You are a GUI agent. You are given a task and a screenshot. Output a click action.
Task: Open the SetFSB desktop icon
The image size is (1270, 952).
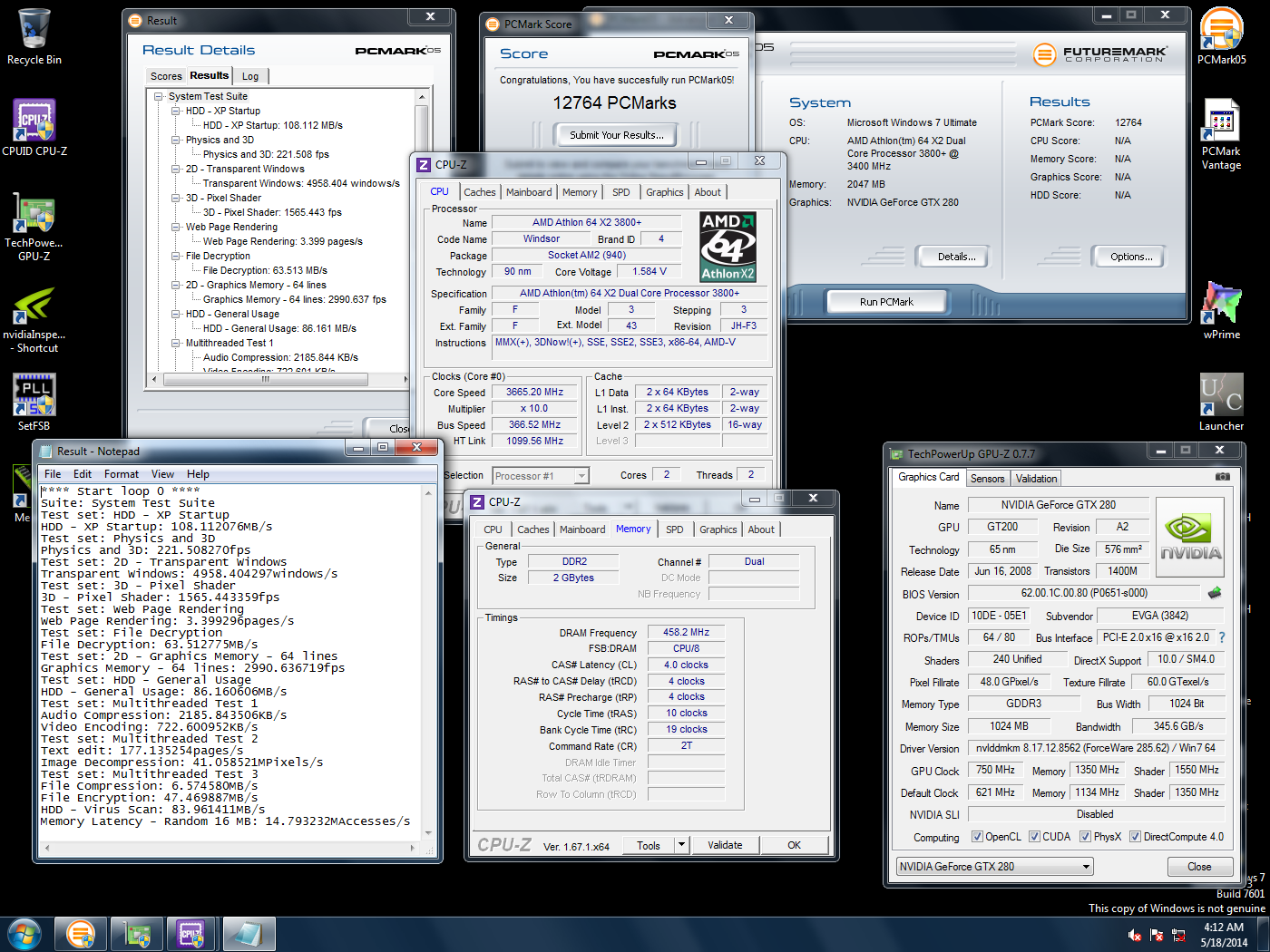(x=34, y=402)
